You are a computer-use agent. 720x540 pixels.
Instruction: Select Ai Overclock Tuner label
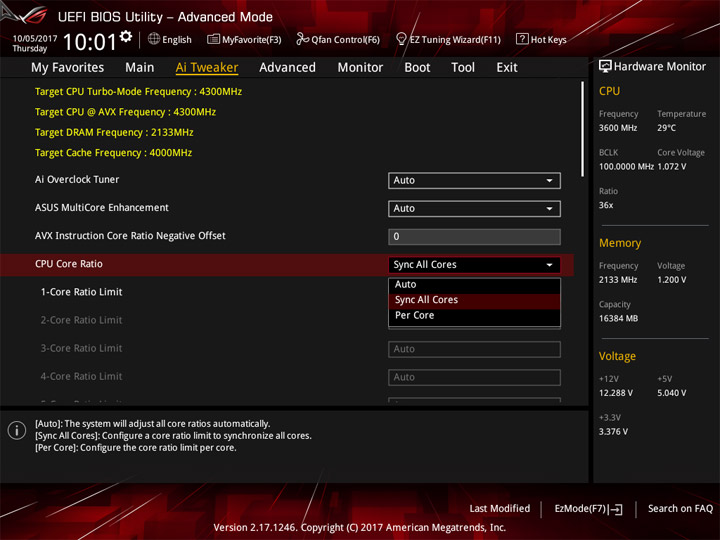pos(77,180)
